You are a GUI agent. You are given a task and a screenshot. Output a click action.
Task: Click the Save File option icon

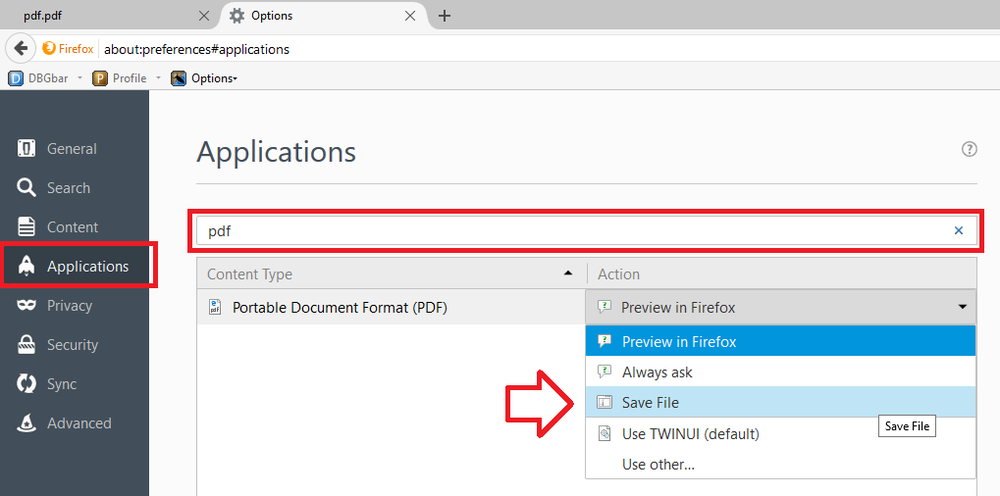pos(603,402)
